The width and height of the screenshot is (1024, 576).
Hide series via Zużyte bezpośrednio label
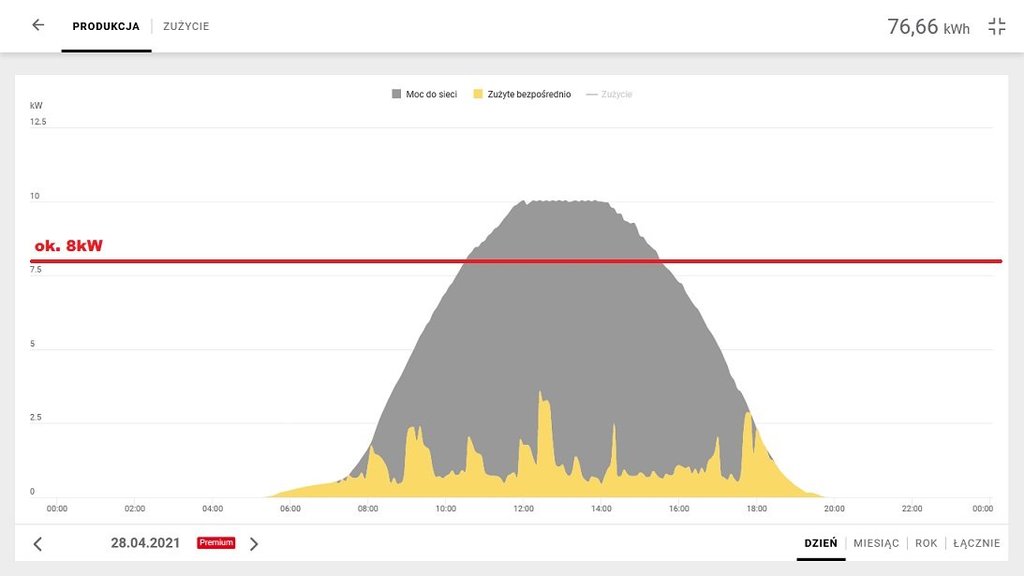point(529,94)
